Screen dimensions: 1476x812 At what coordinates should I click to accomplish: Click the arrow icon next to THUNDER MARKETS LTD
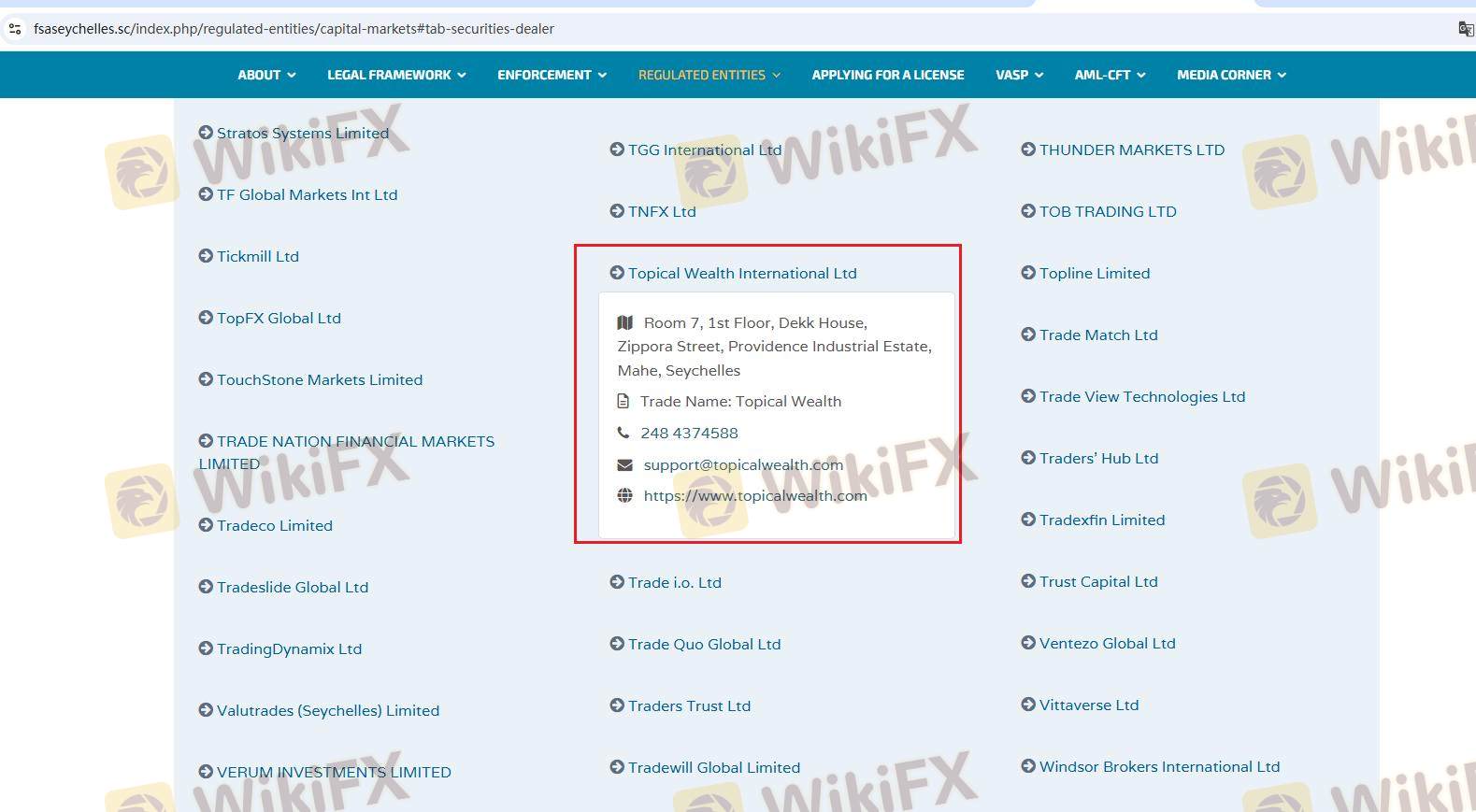click(x=1028, y=150)
